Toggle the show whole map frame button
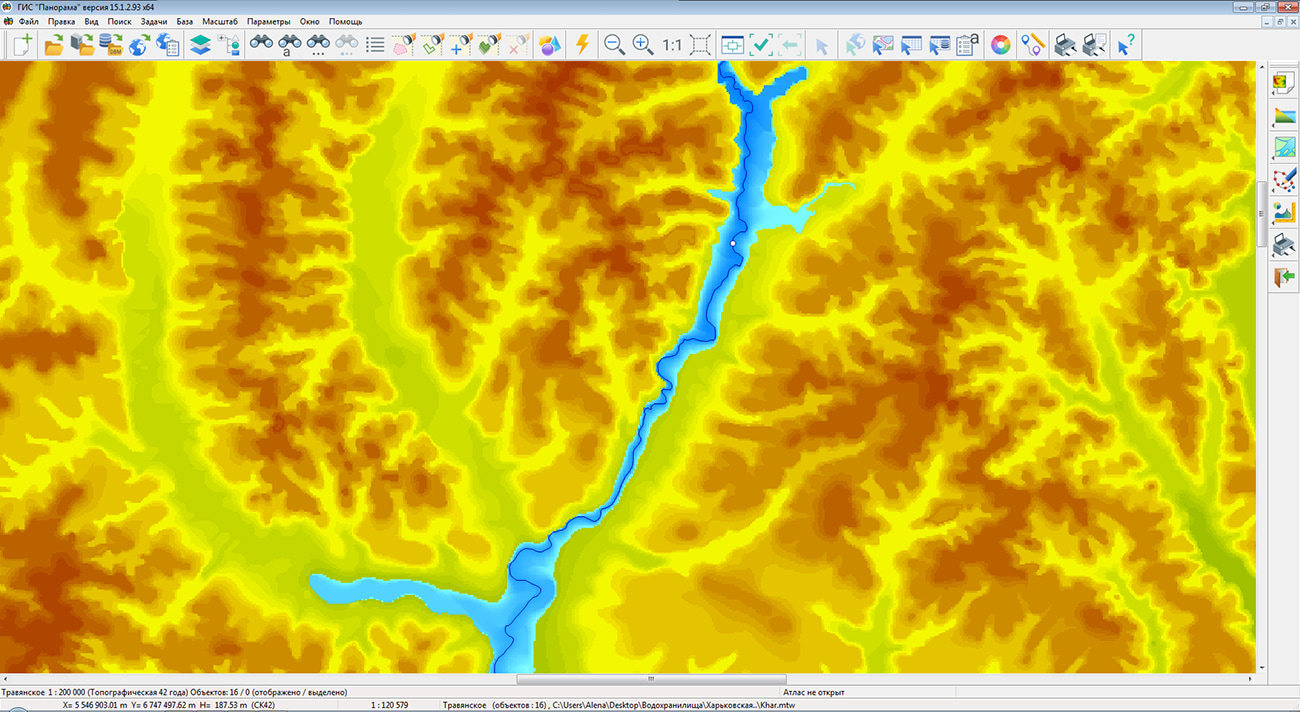The image size is (1300, 712). click(701, 45)
